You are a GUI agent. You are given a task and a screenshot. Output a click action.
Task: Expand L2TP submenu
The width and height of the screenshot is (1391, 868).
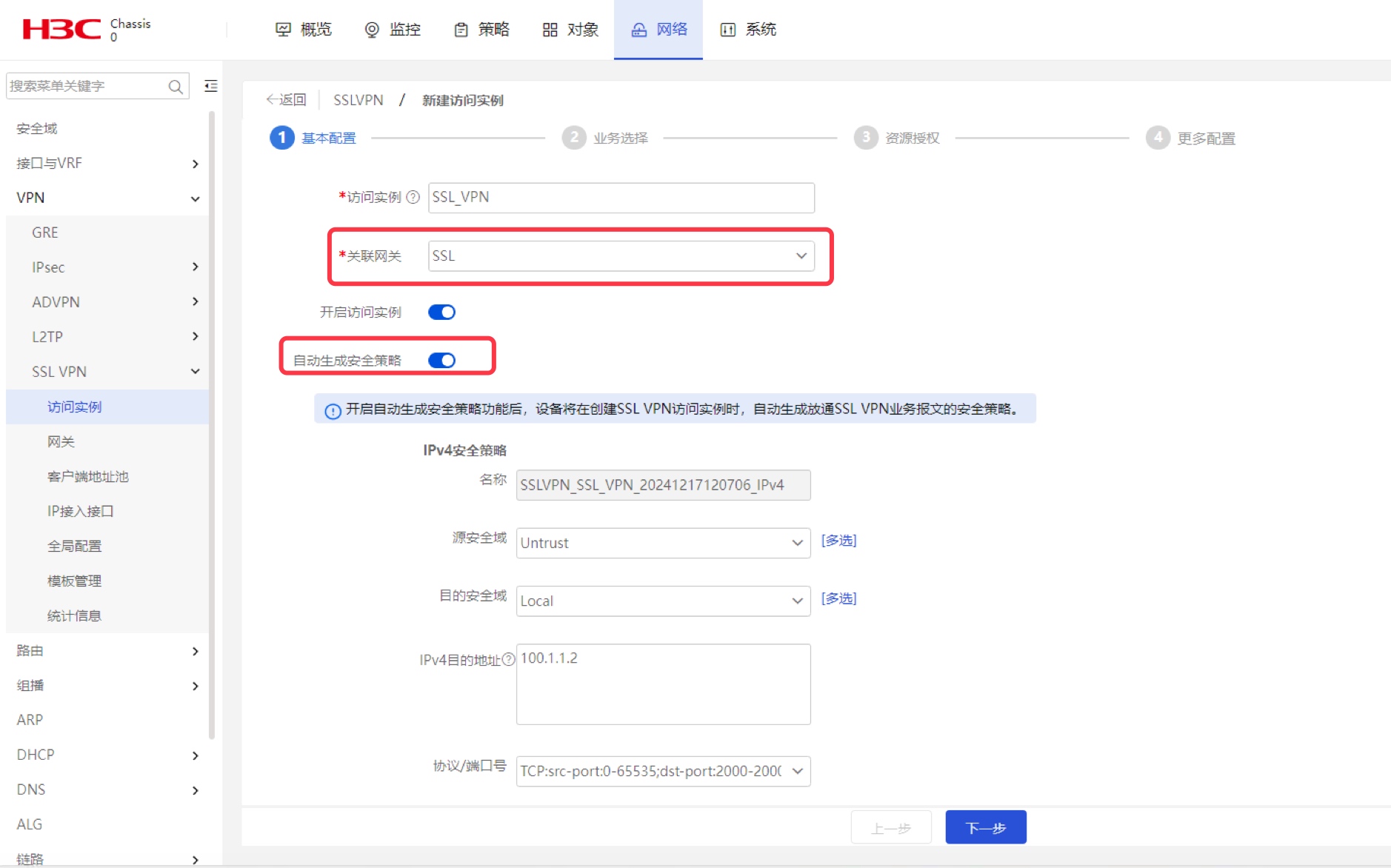tap(108, 337)
